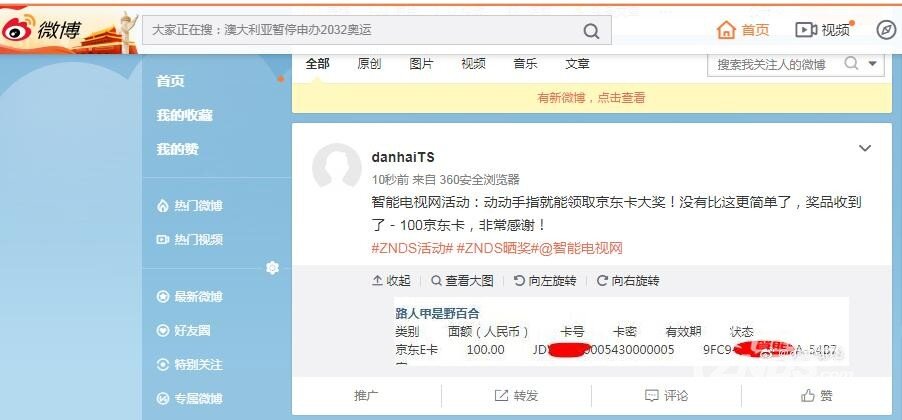Rotate the image right with 向右旋转
Image resolution: width=902 pixels, height=420 pixels.
click(x=628, y=281)
